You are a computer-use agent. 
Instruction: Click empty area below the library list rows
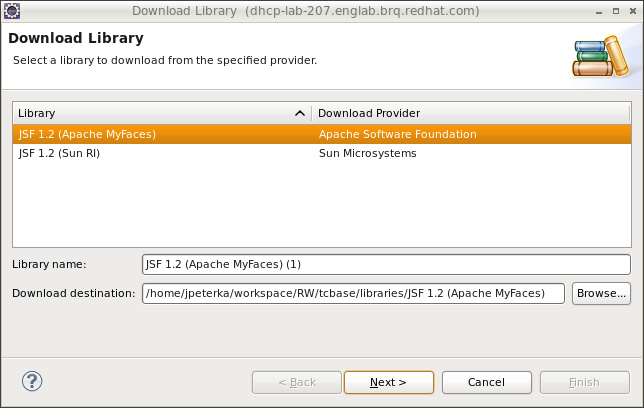tap(320, 205)
